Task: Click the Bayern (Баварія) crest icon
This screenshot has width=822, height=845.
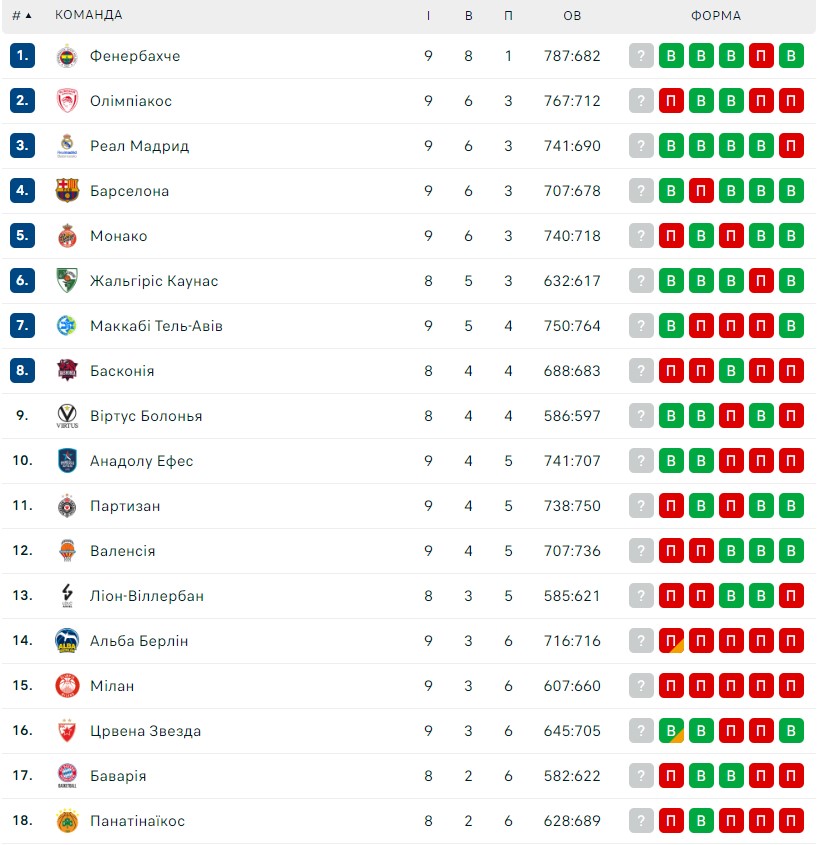Action: [x=67, y=776]
